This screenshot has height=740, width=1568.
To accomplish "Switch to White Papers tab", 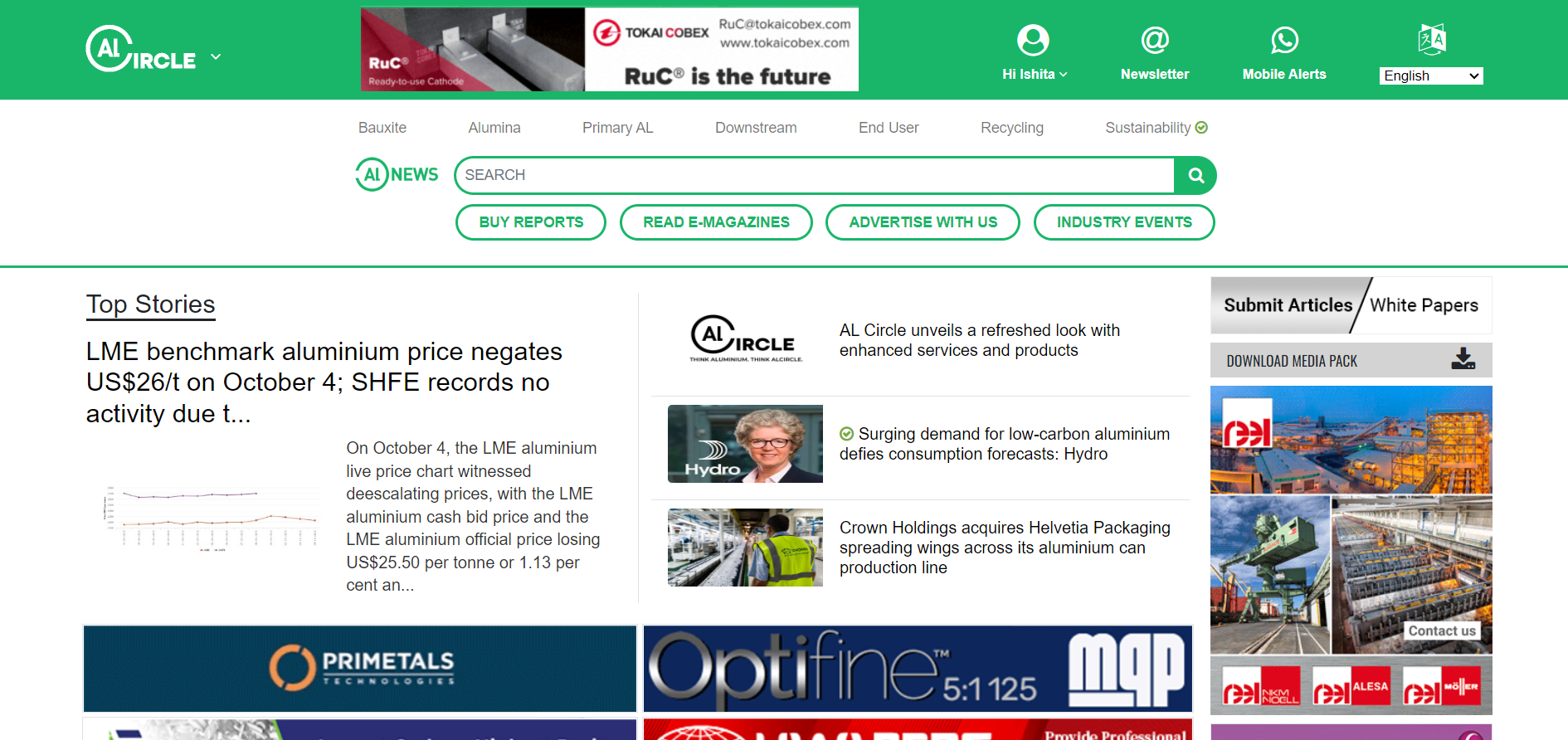I will point(1424,305).
